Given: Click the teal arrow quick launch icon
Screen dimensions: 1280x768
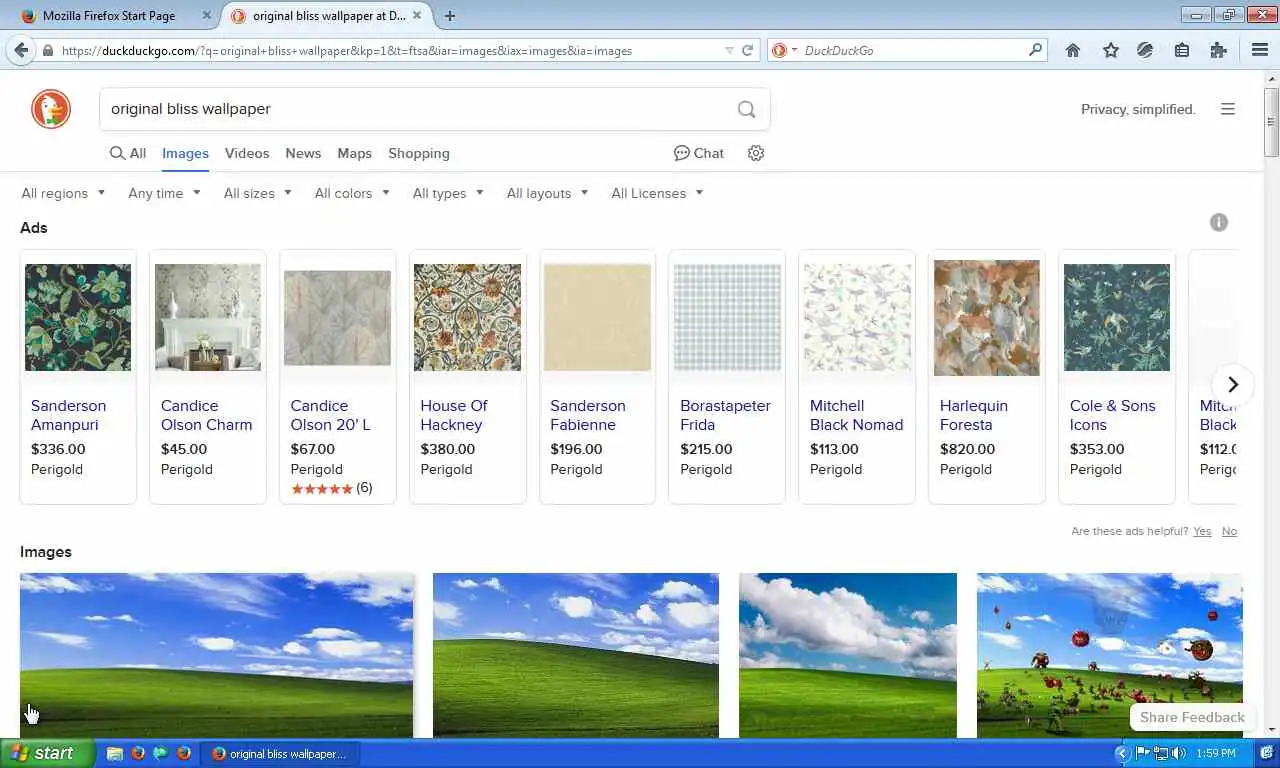Looking at the screenshot, I should [x=161, y=754].
